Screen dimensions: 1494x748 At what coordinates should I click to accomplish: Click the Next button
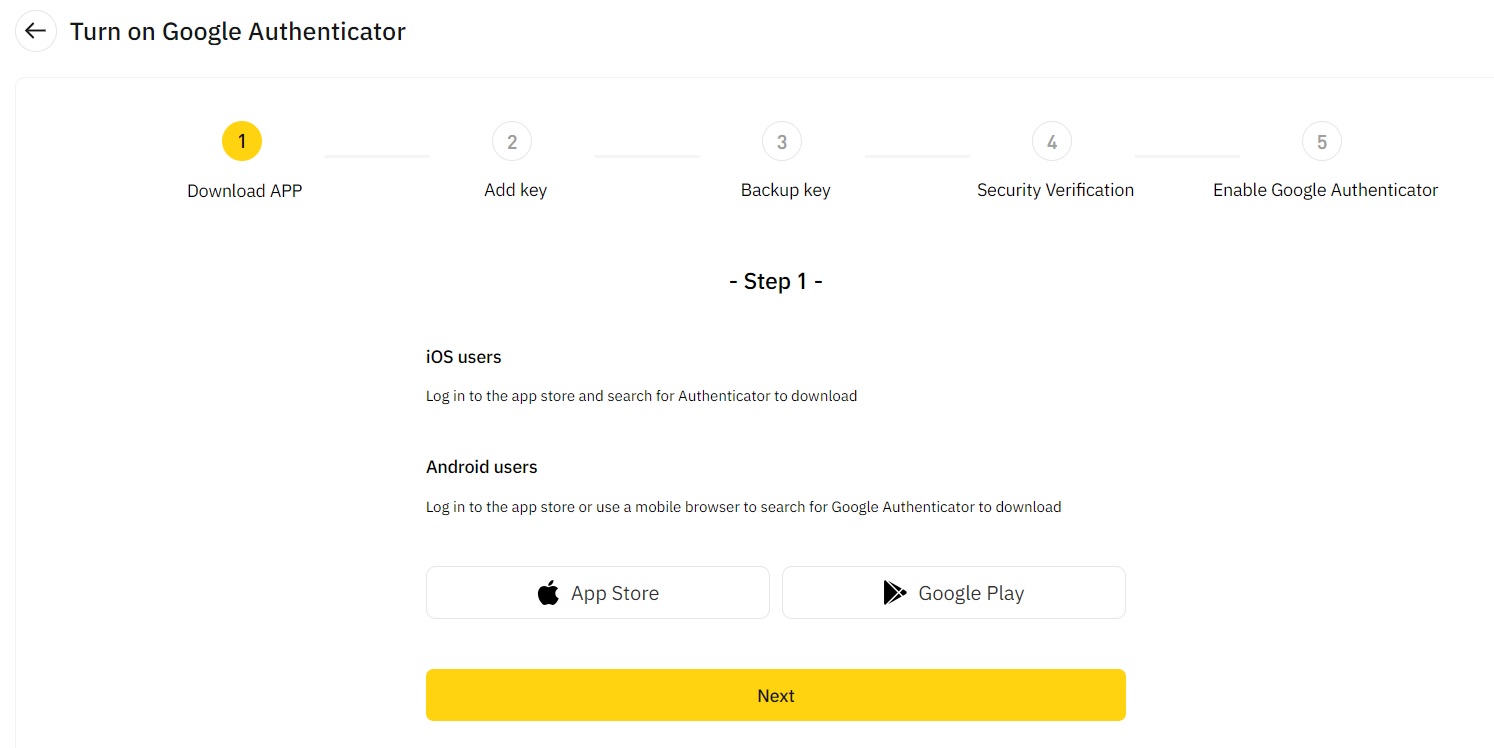pos(776,694)
